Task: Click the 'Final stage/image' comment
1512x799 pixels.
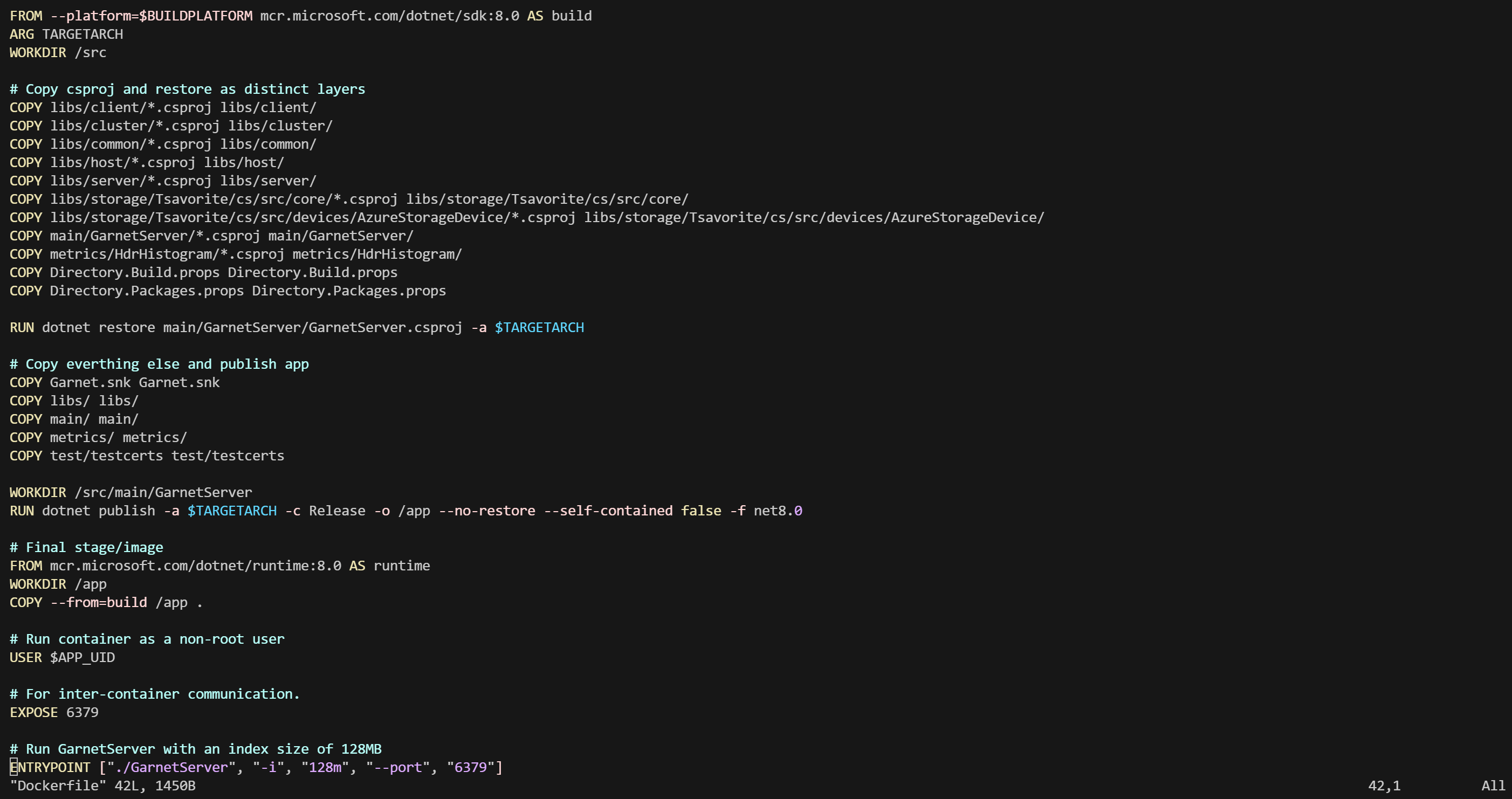Action: [86, 547]
